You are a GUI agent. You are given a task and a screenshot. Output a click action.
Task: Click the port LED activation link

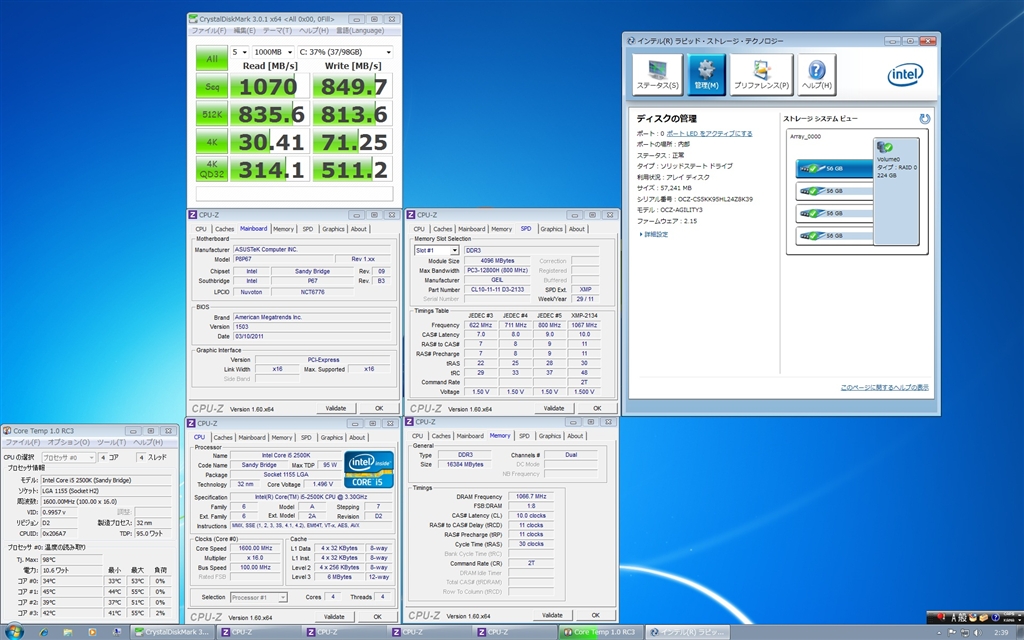point(709,133)
